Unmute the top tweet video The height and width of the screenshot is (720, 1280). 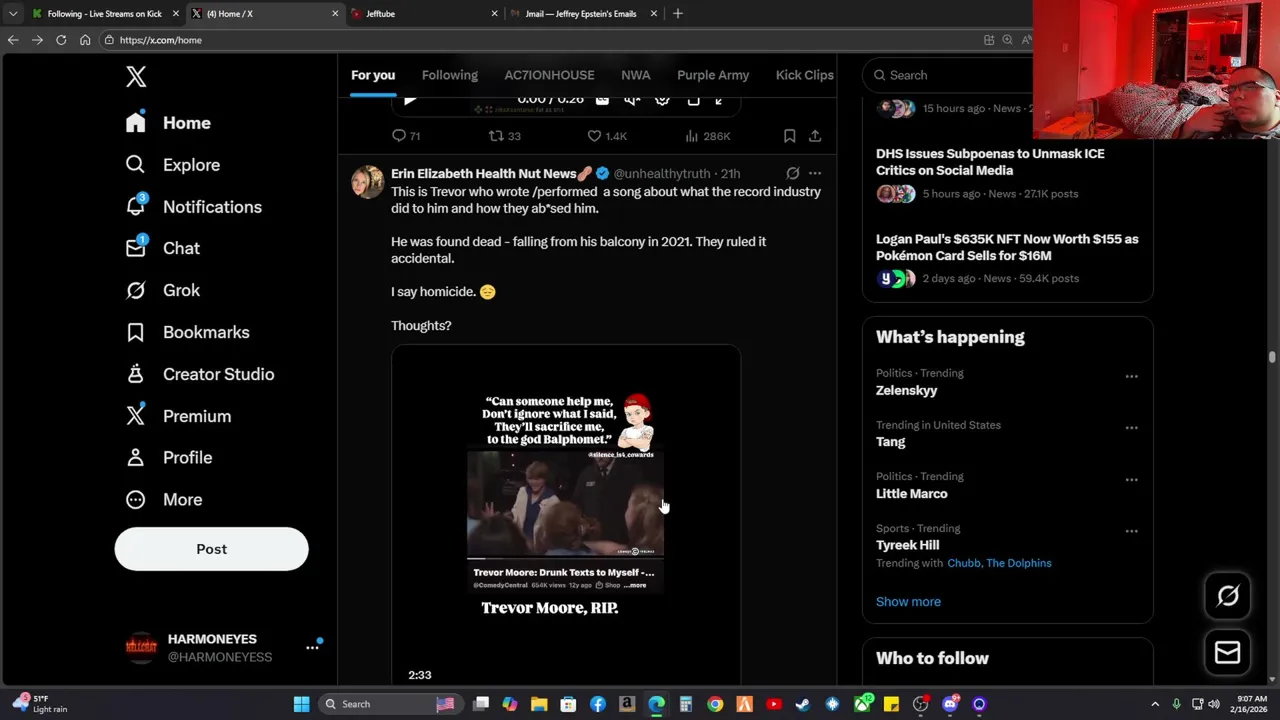(632, 100)
